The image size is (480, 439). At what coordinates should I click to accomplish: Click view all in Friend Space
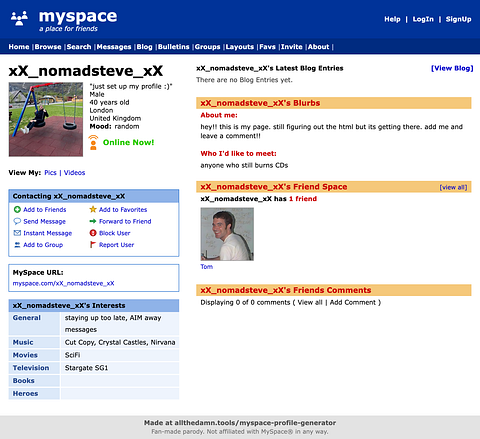pyautogui.click(x=453, y=187)
